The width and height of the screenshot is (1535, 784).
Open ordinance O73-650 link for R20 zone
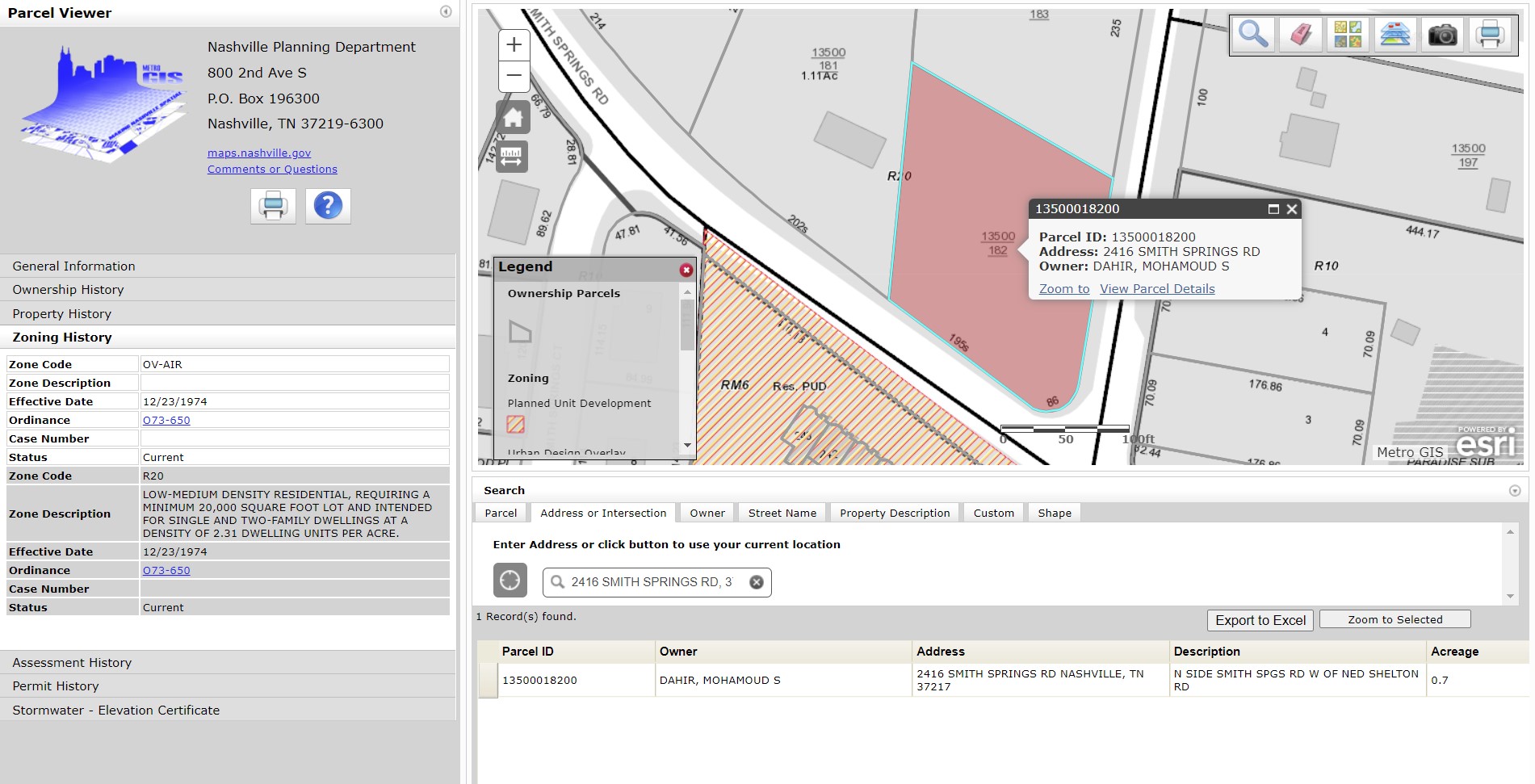coord(166,570)
